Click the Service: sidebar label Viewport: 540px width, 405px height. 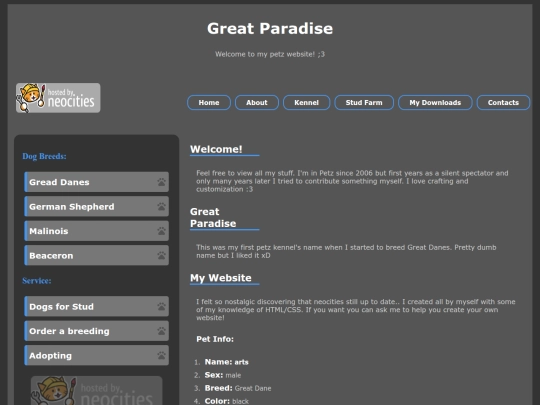(x=37, y=281)
